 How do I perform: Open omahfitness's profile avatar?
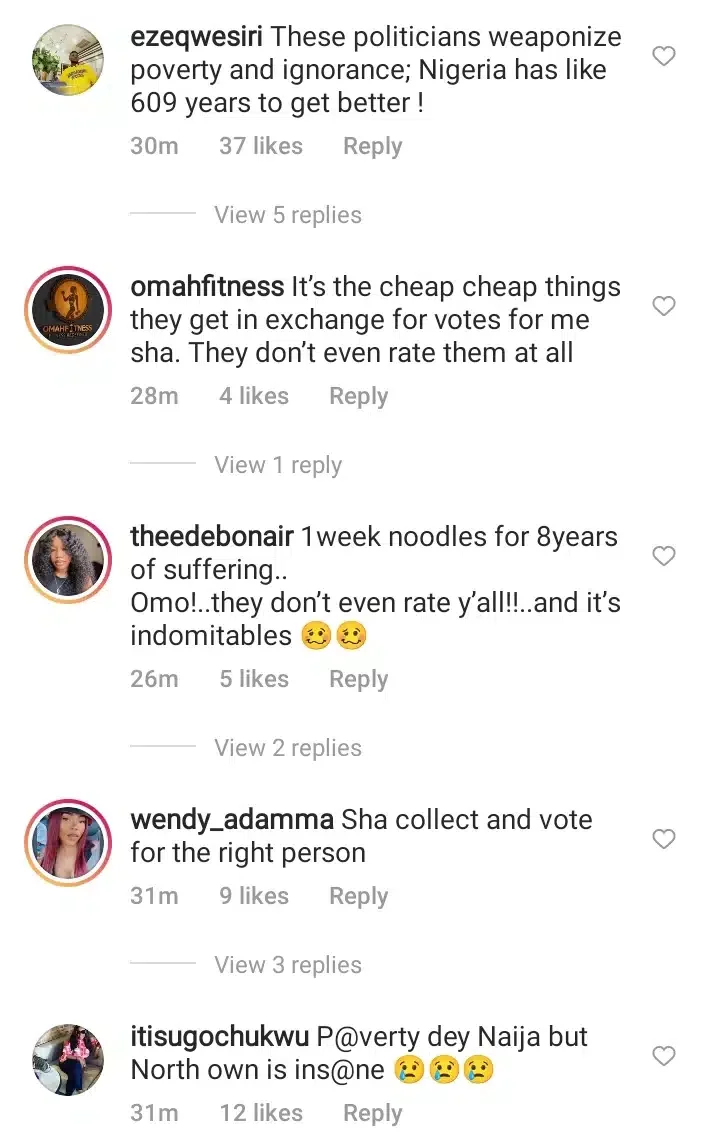67,310
